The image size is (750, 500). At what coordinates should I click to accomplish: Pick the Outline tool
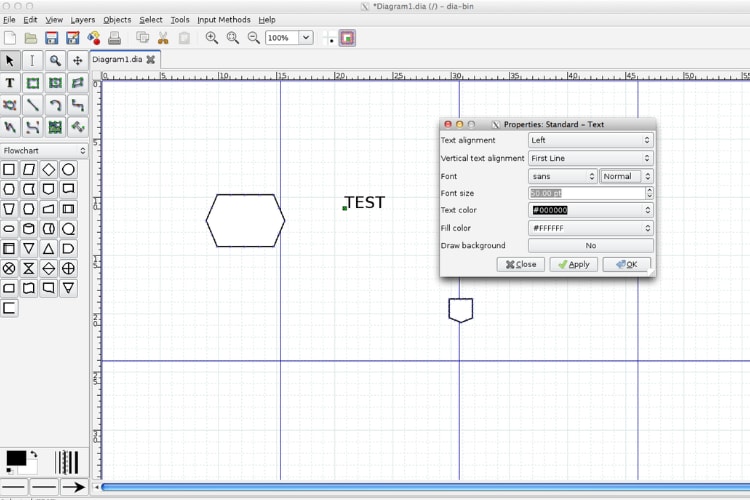coord(77,127)
